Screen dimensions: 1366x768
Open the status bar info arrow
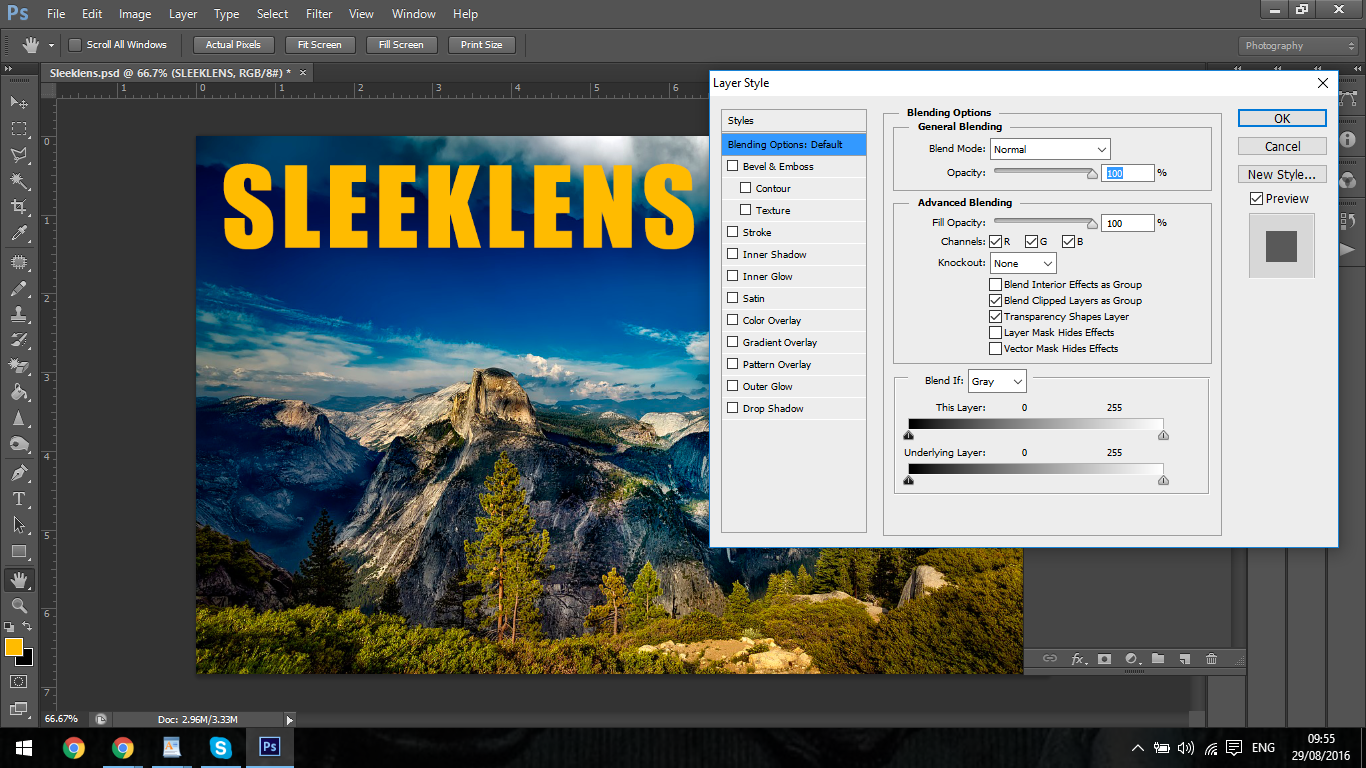point(290,719)
